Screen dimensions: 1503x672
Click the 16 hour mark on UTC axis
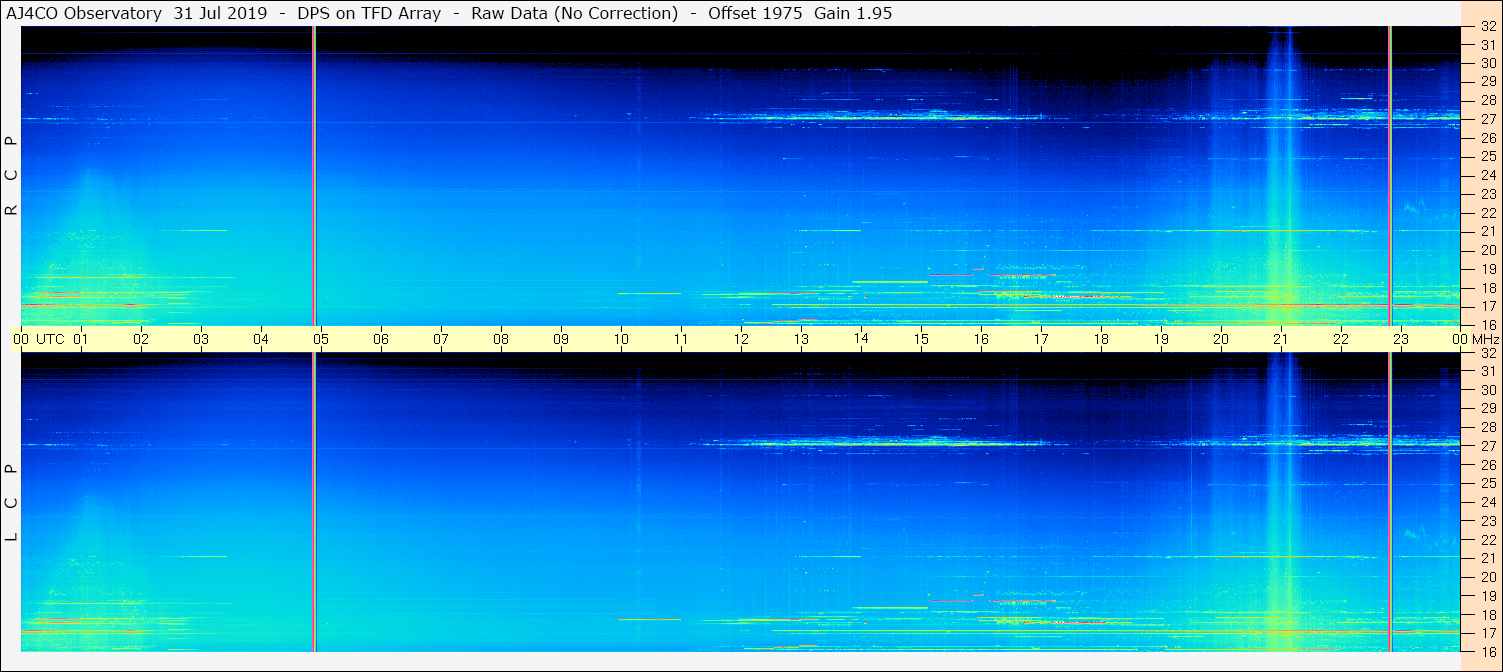coord(981,339)
